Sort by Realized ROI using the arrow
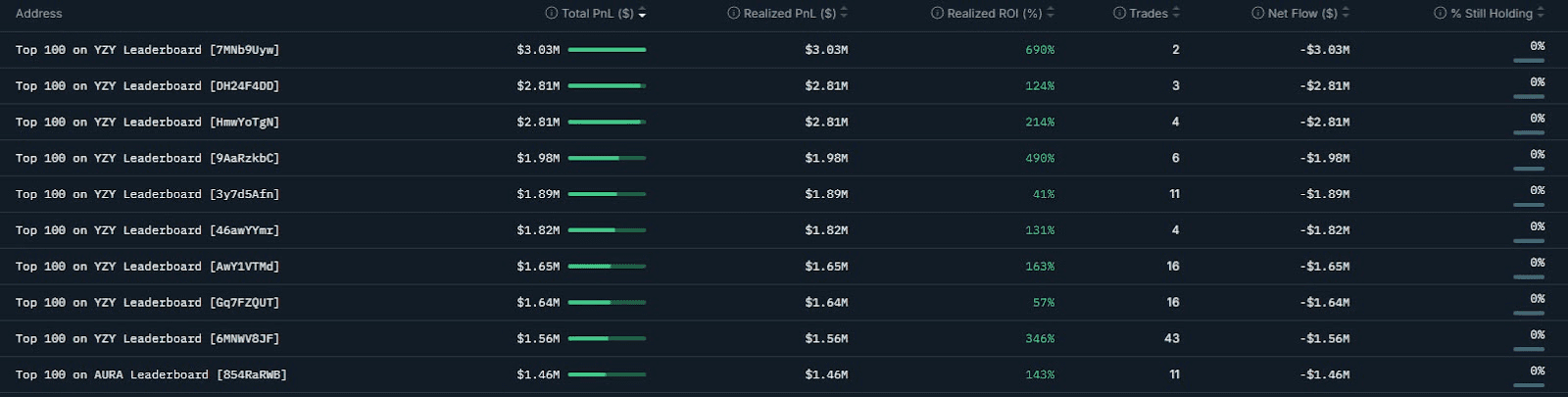 pos(1051,14)
